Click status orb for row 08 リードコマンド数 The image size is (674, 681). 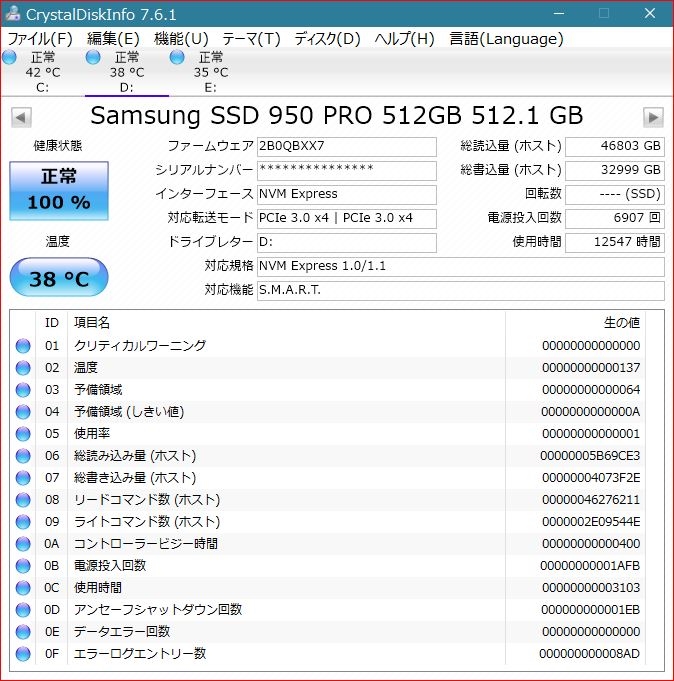(x=23, y=500)
